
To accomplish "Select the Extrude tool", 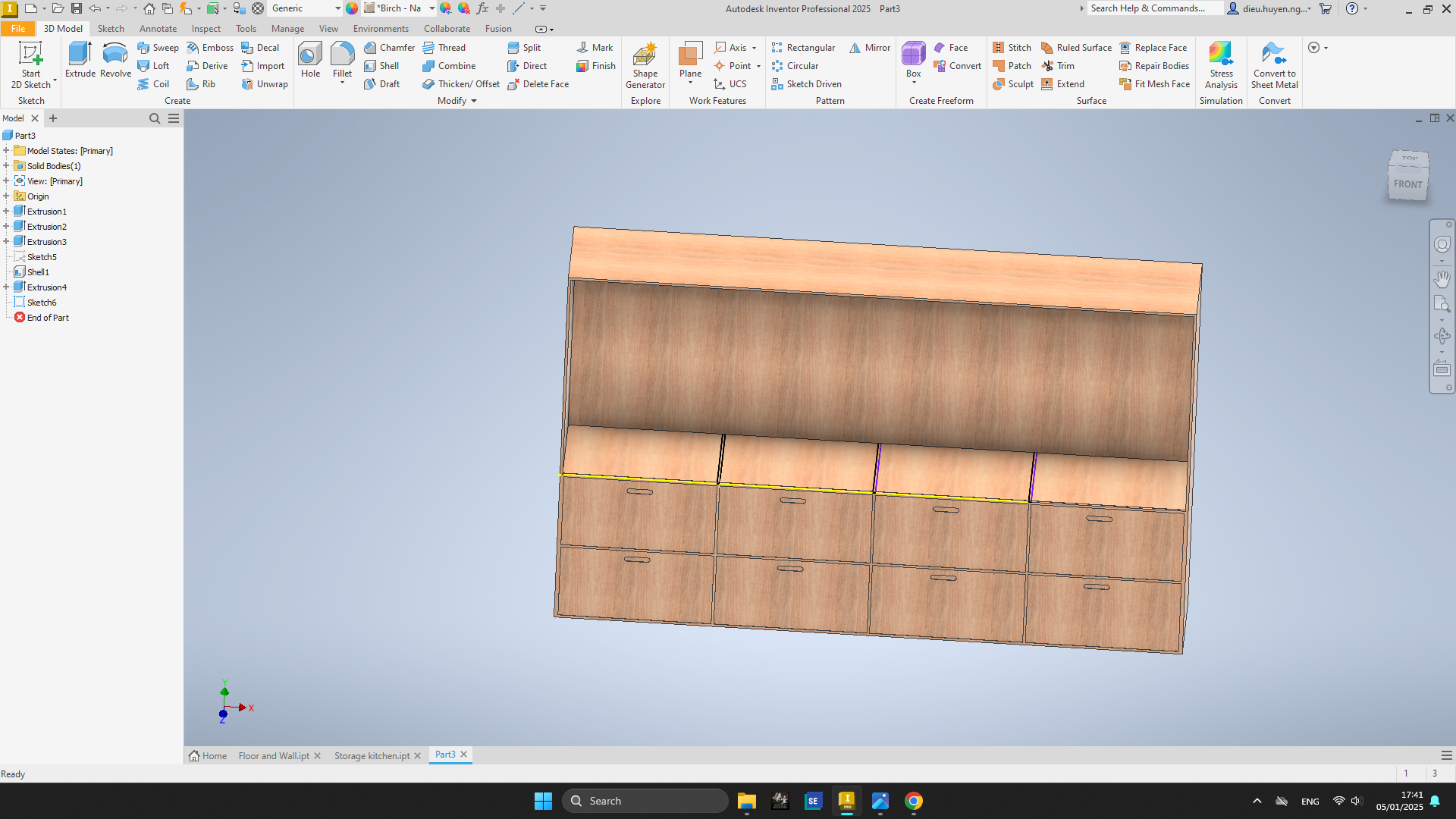I will click(80, 60).
